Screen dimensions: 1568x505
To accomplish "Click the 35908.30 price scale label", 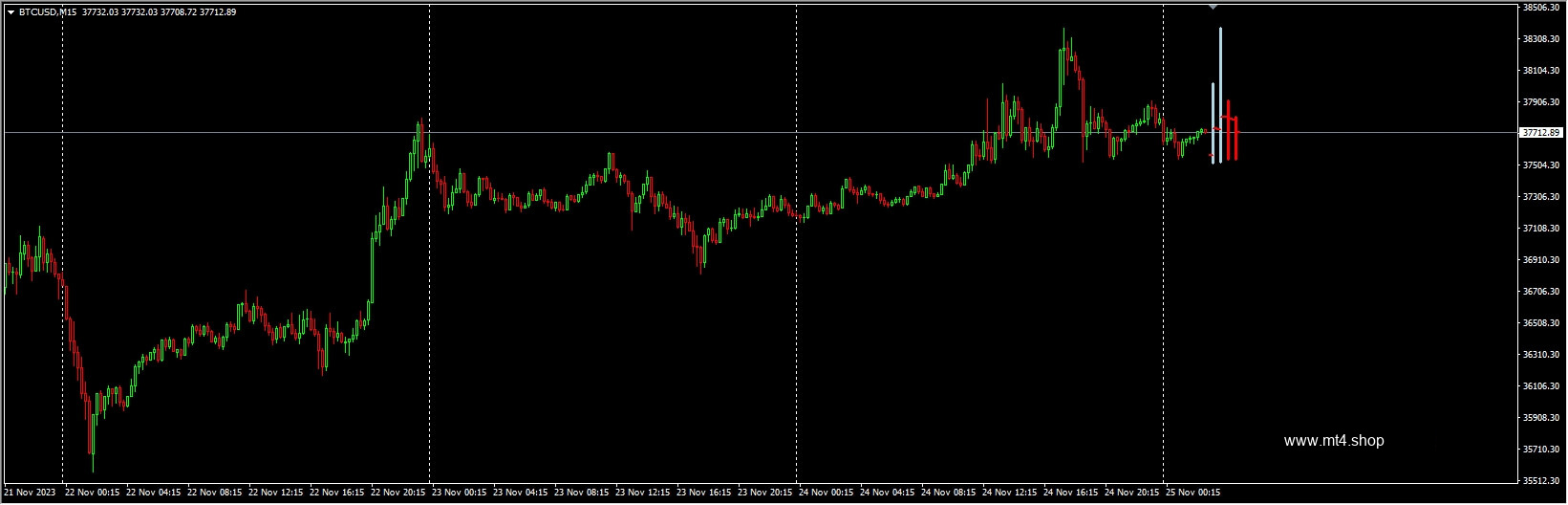I will coord(1541,418).
